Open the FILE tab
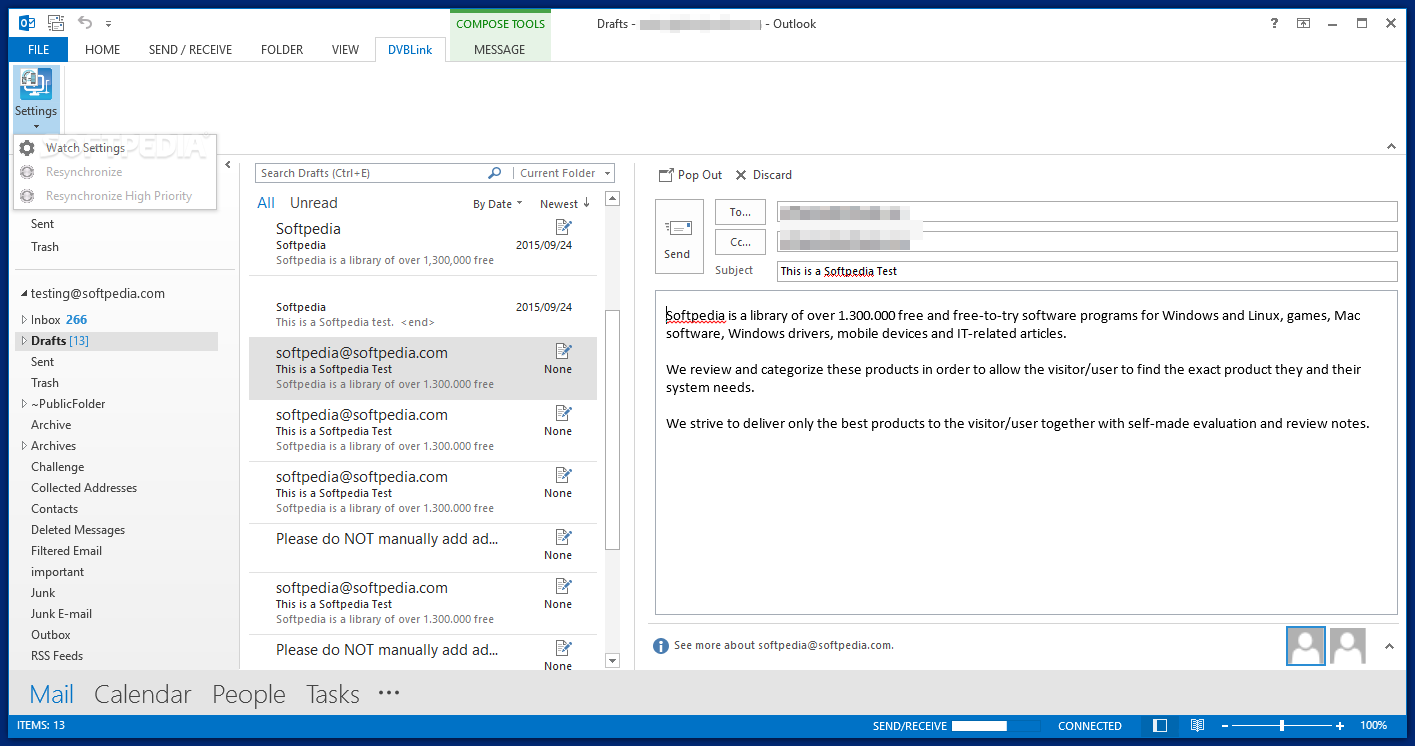This screenshot has height=746, width=1415. tap(38, 50)
